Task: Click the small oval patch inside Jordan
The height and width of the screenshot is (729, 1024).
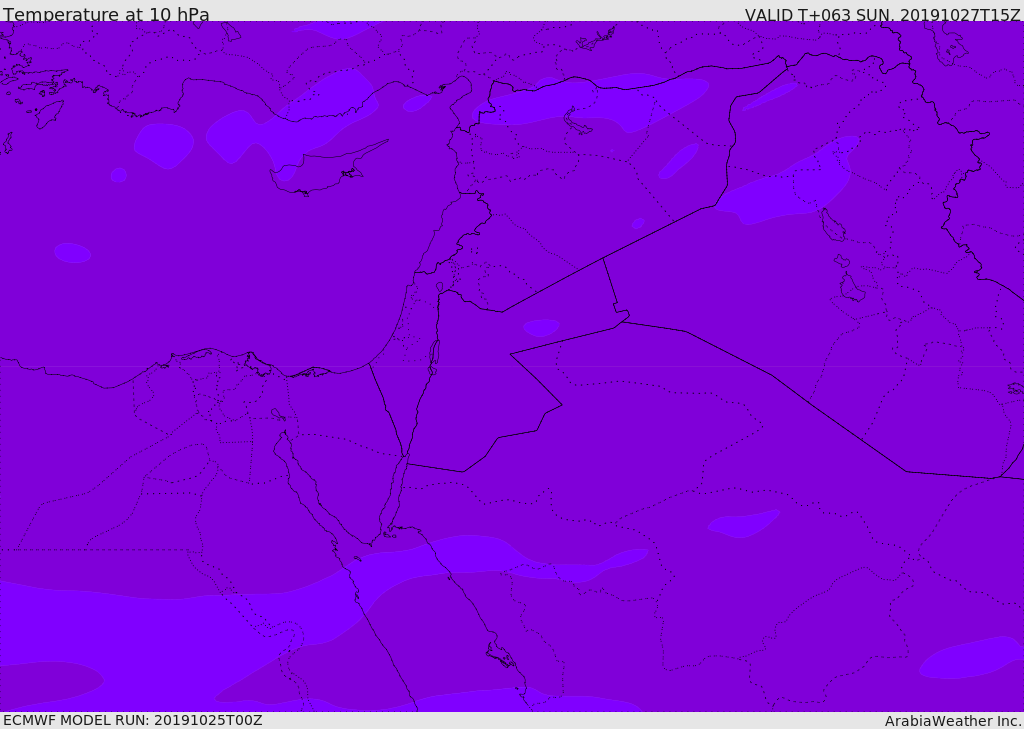Action: [541, 327]
